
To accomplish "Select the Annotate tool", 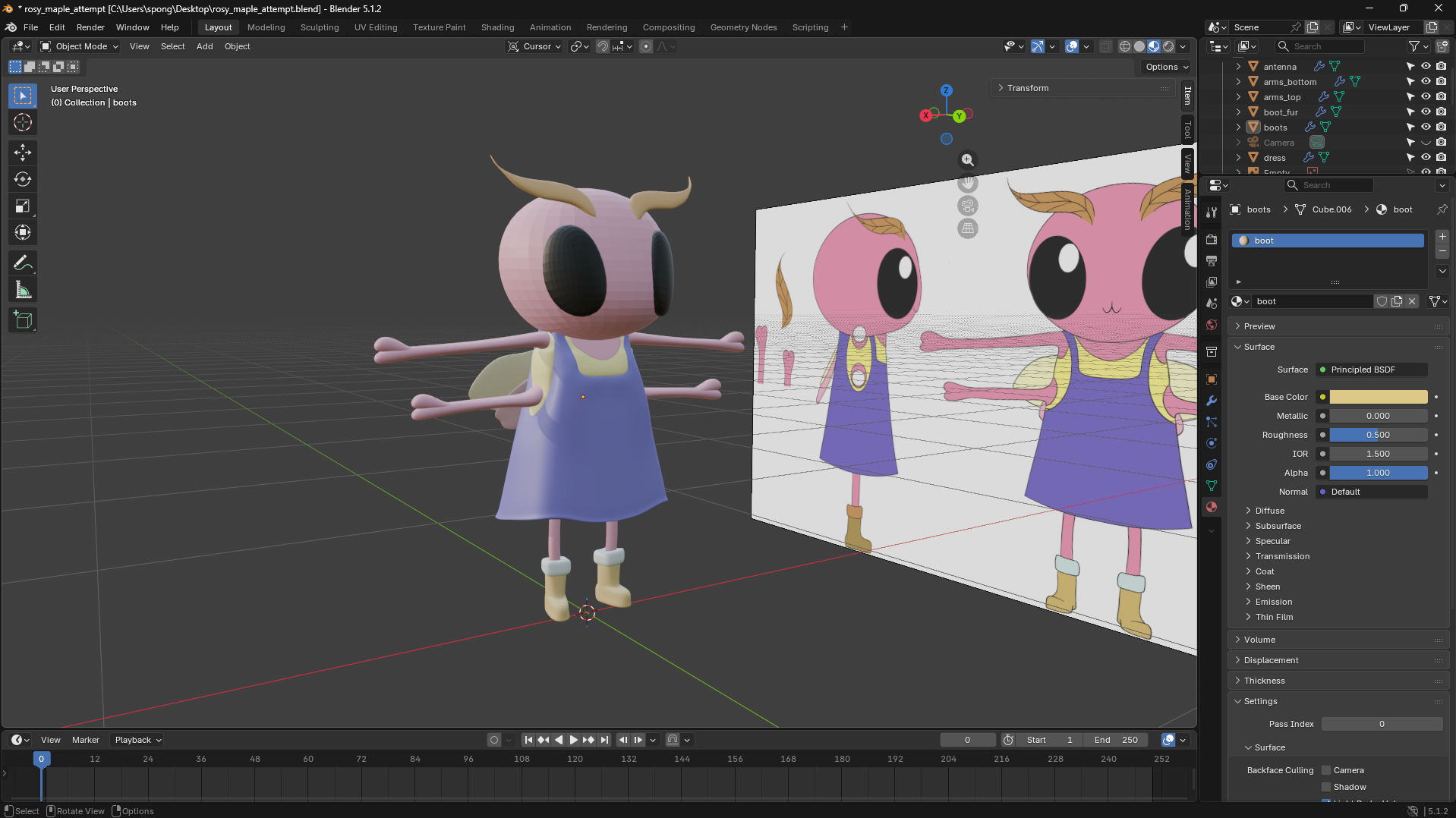I will 23,263.
